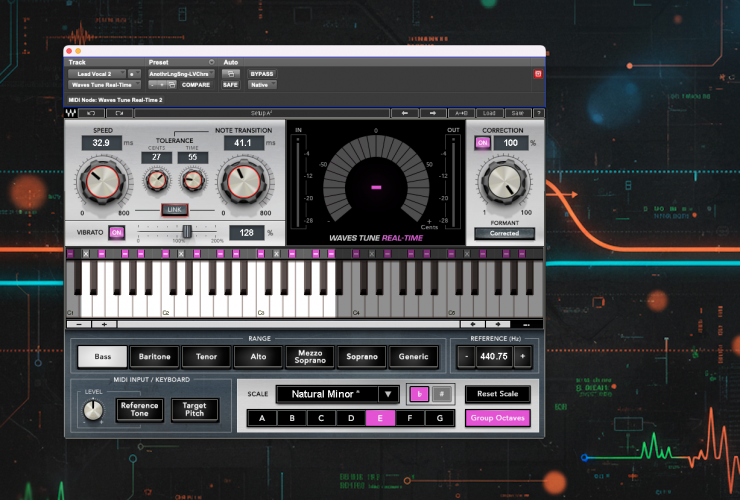
Task: Select the sharp (#) accidental button
Action: pyautogui.click(x=440, y=394)
